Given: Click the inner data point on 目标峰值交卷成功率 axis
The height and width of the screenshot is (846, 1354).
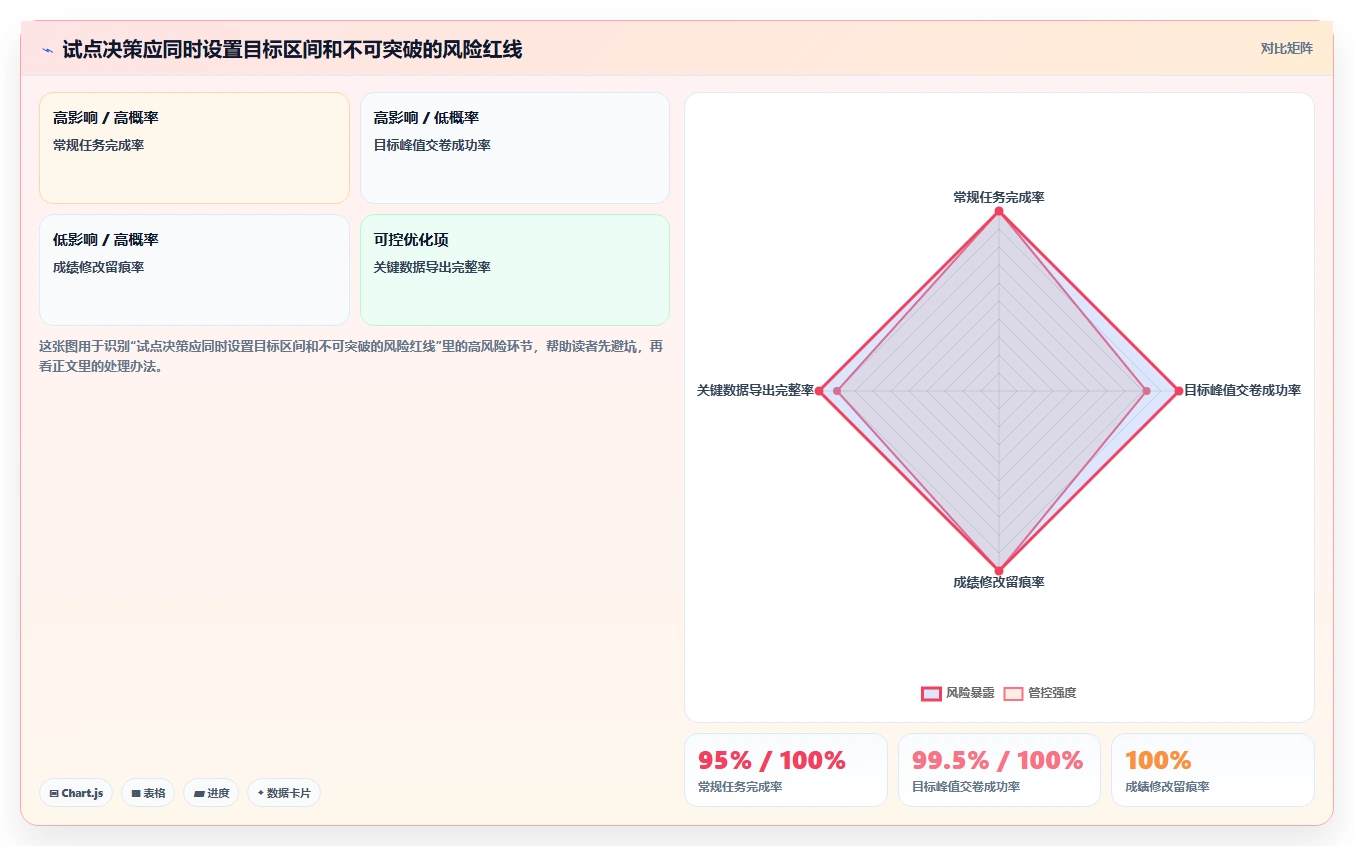Looking at the screenshot, I should pos(1147,390).
